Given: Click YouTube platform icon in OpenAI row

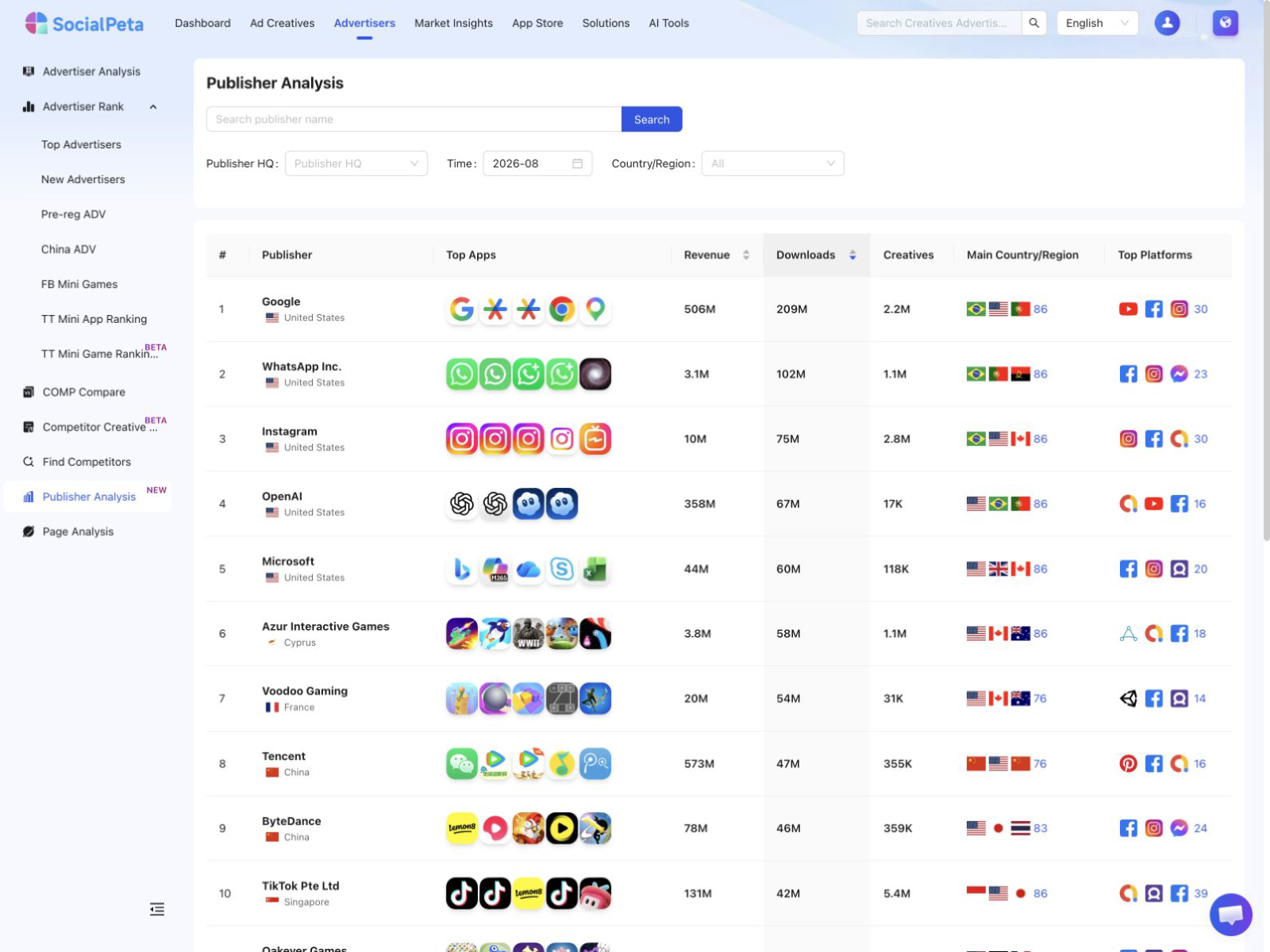Looking at the screenshot, I should coord(1154,504).
